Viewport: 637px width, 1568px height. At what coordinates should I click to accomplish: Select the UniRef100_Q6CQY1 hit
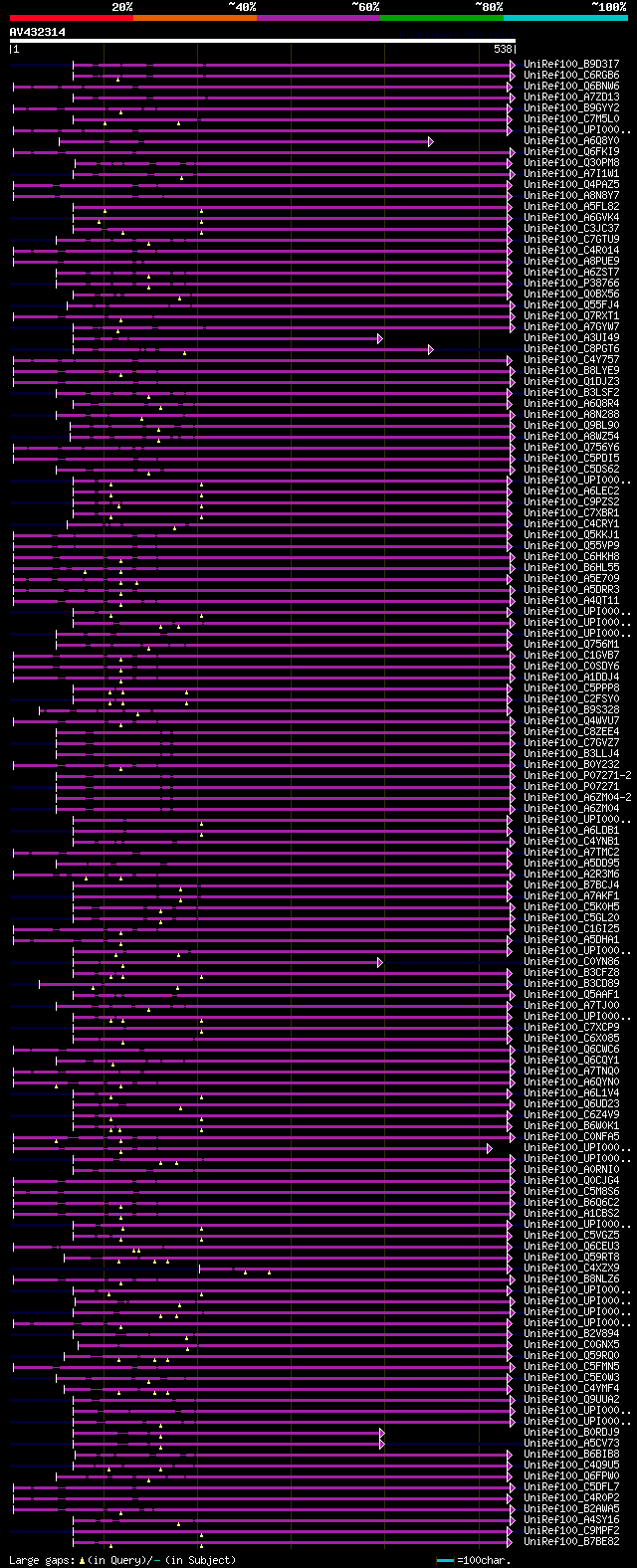(571, 1060)
